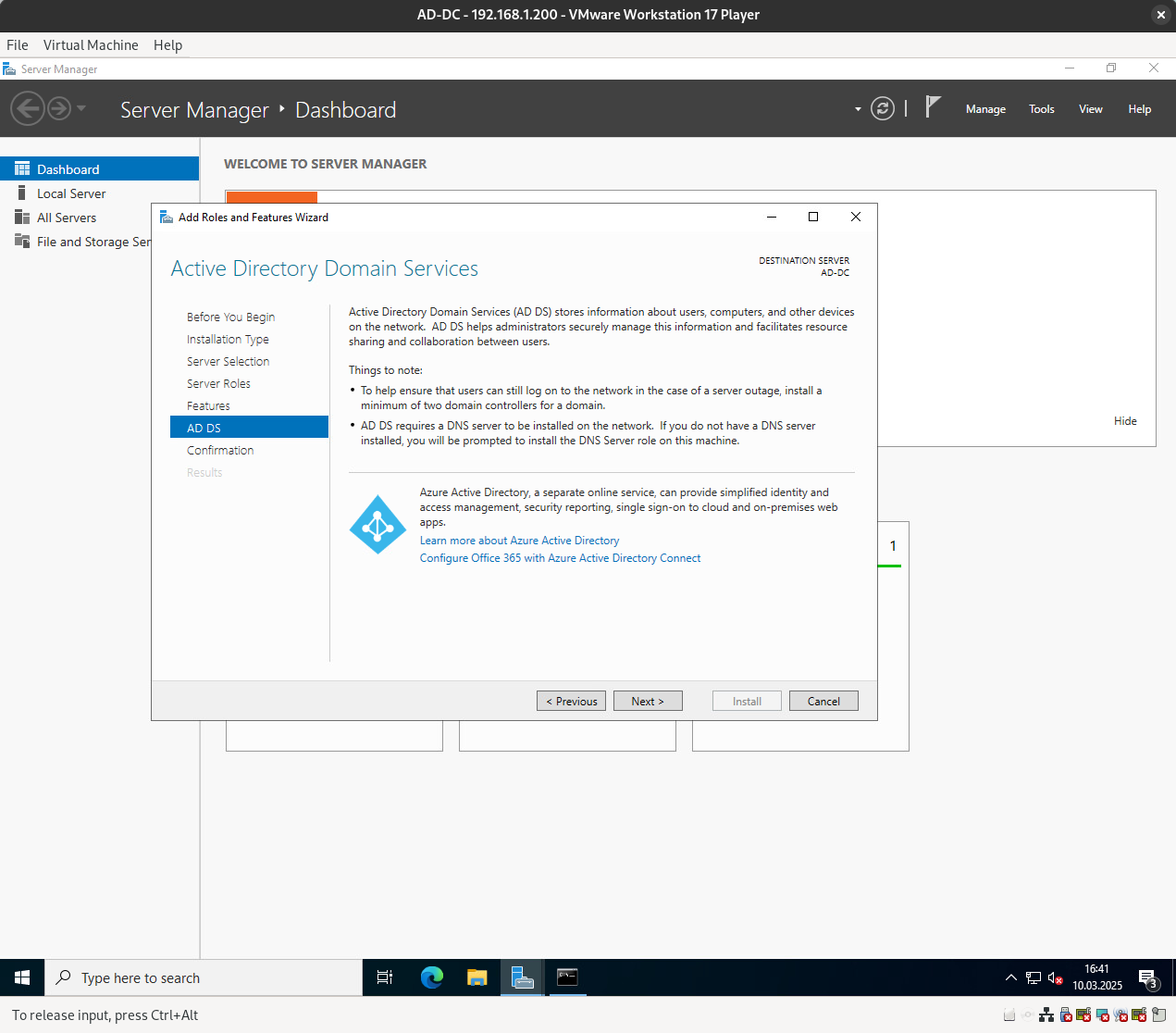Expand the navigation history dropdown arrow
The height and width of the screenshot is (1033, 1176).
(81, 108)
